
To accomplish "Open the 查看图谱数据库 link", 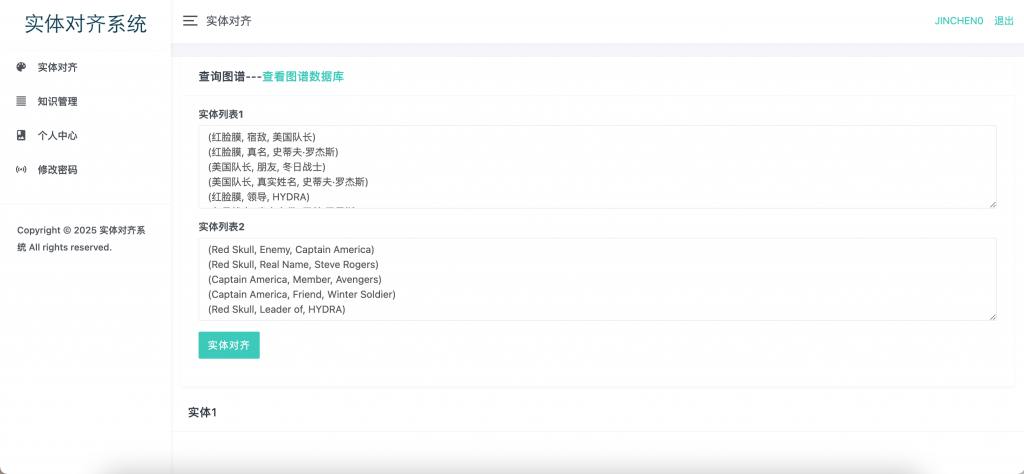I will tap(303, 76).
